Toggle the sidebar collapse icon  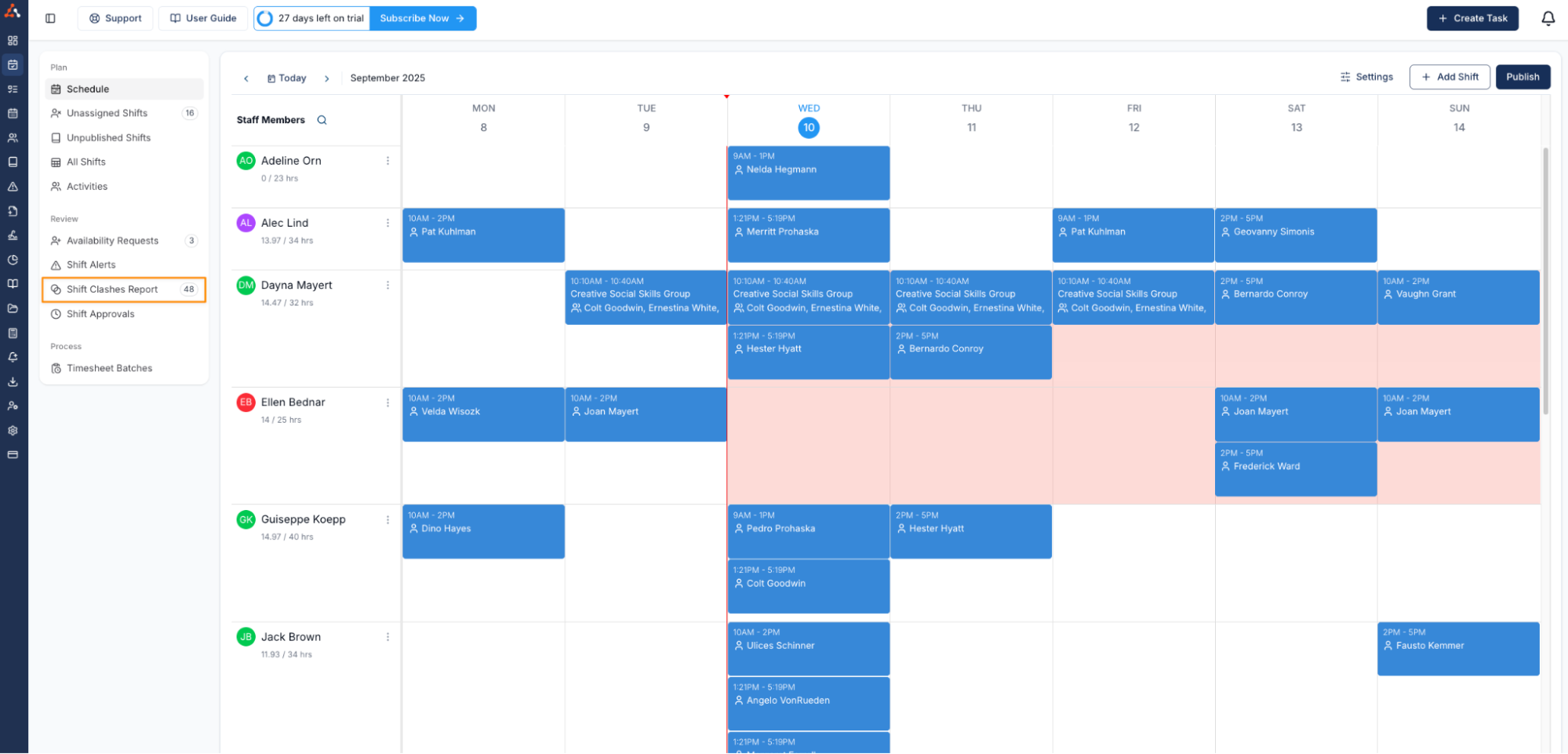pos(50,18)
